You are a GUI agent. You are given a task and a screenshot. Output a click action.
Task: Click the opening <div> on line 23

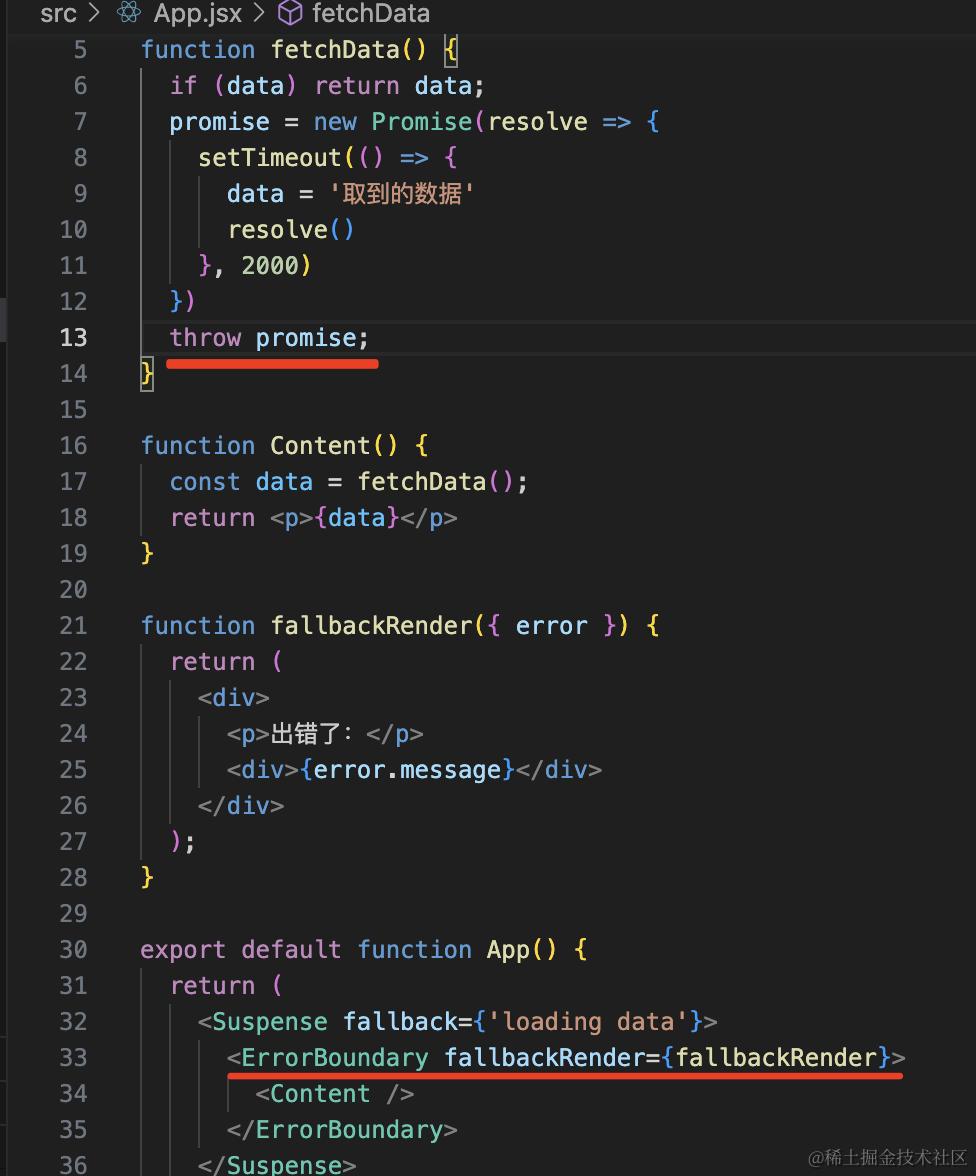point(233,698)
